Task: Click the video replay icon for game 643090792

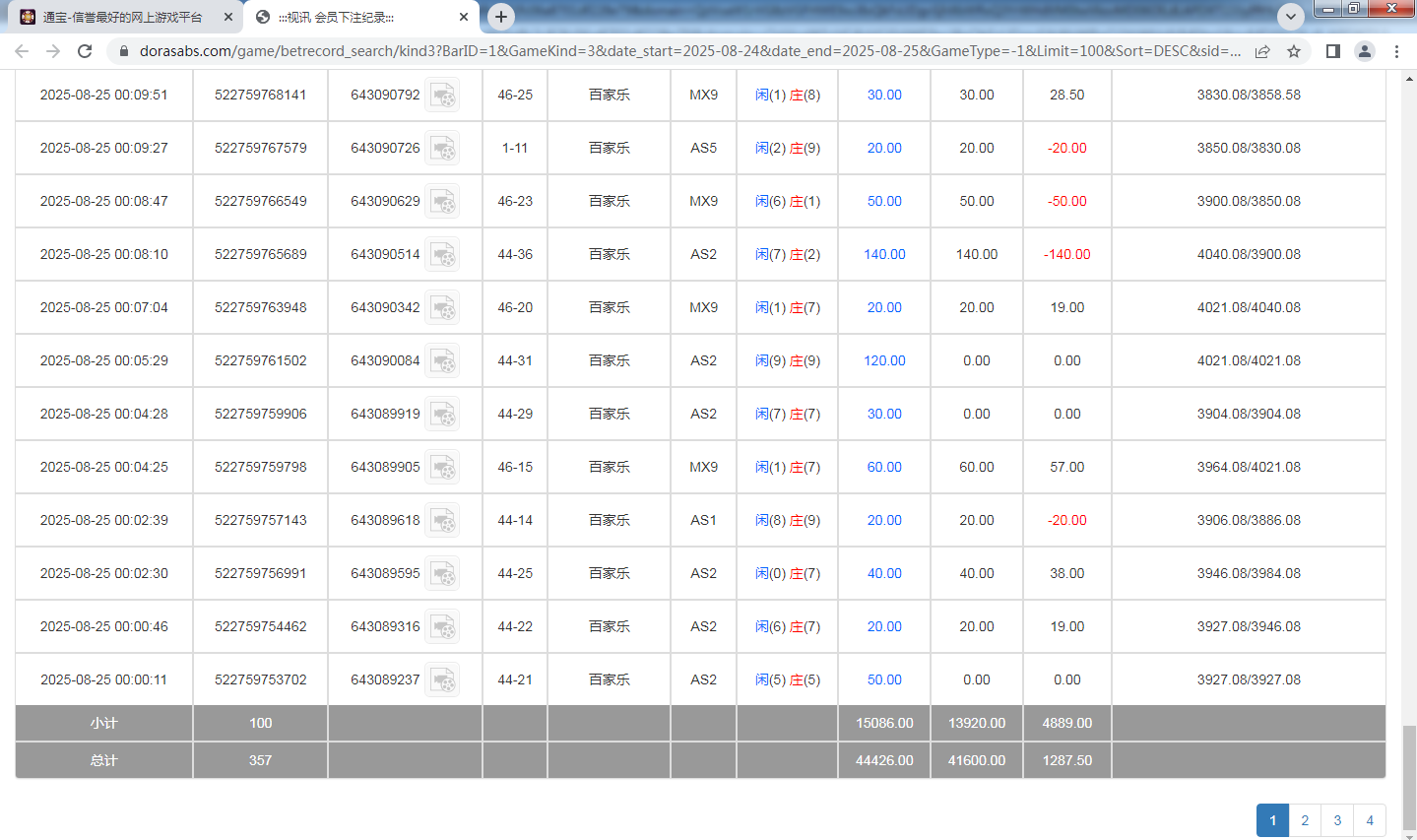Action: [443, 95]
